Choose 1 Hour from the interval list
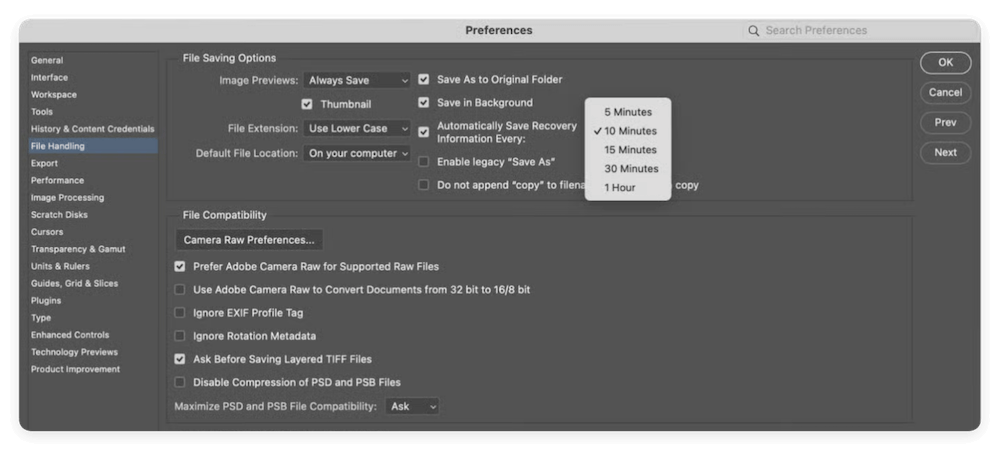Viewport: 1000px width, 450px height. point(628,188)
